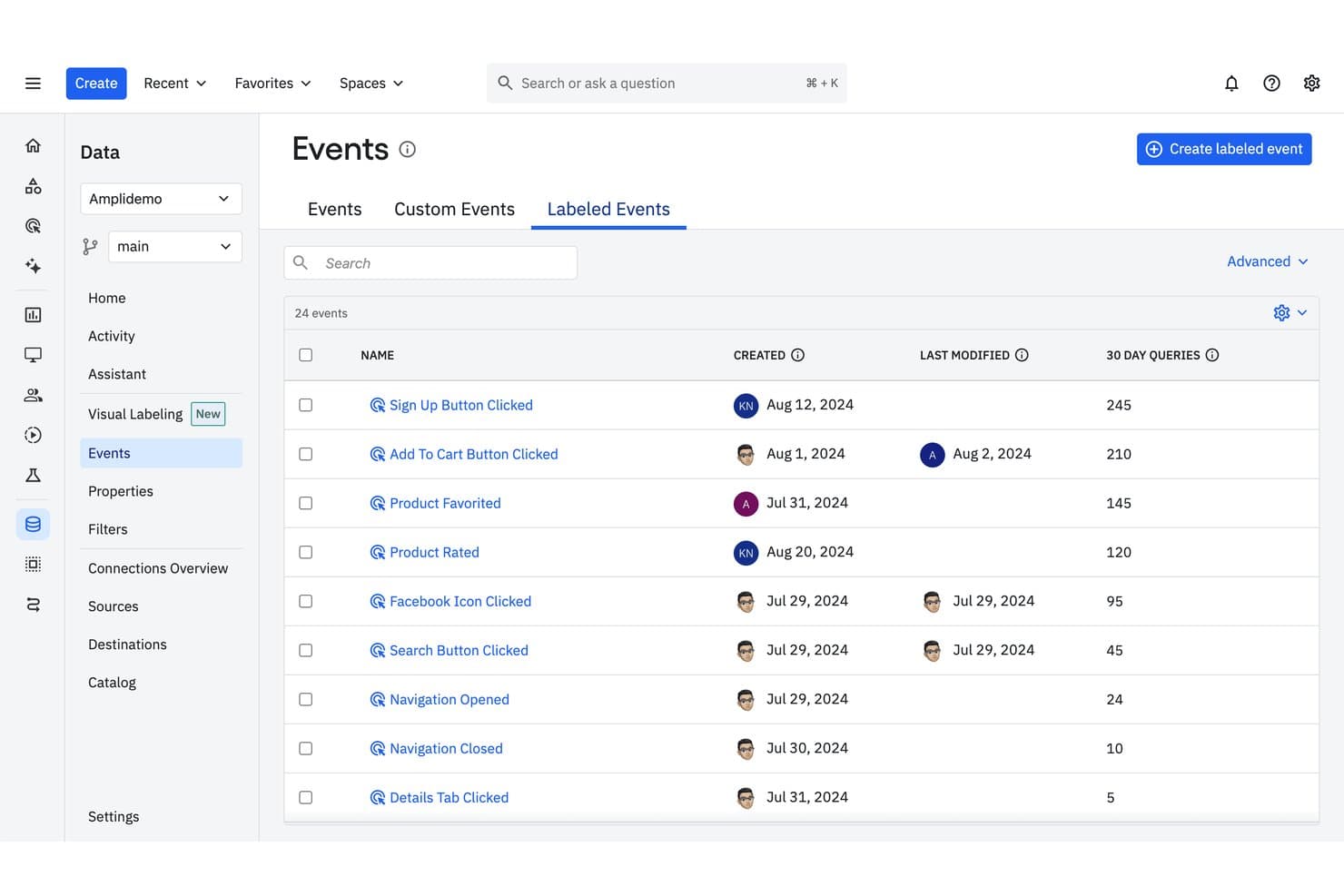Open Sign Up Button Clicked event
Viewport: 1344px width, 896px height.
pos(461,405)
